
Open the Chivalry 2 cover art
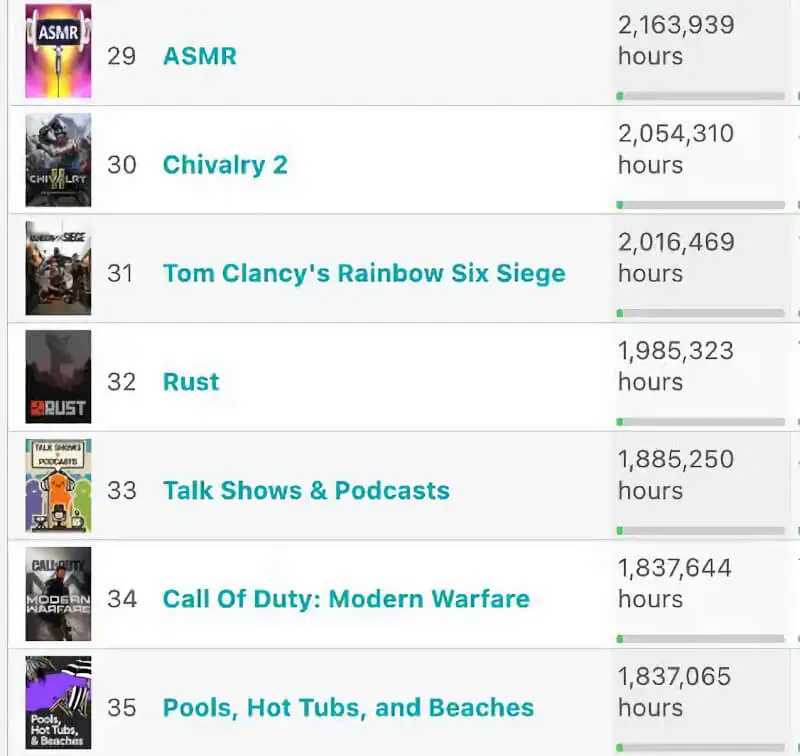58,160
